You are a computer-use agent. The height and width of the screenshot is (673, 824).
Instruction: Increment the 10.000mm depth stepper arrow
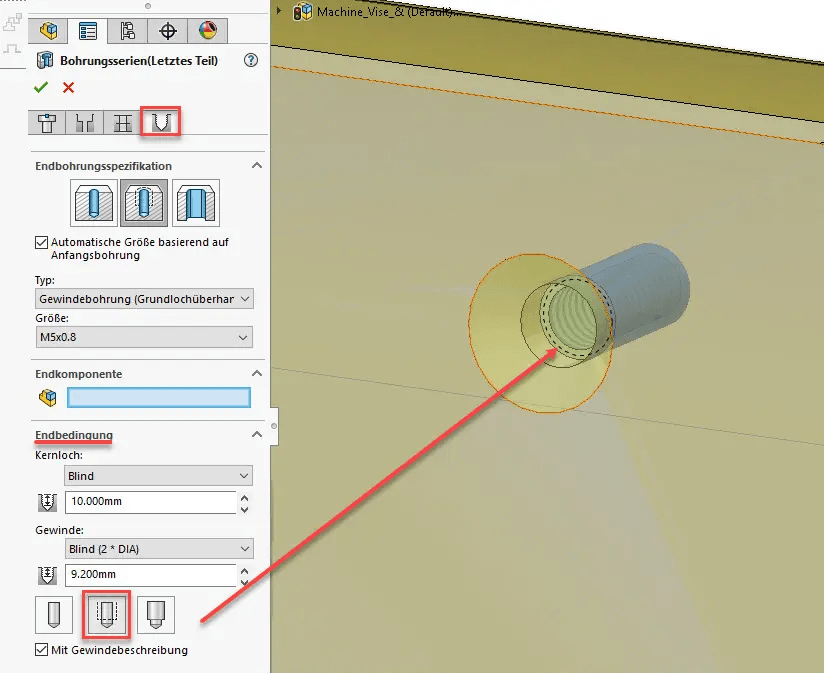[x=242, y=497]
